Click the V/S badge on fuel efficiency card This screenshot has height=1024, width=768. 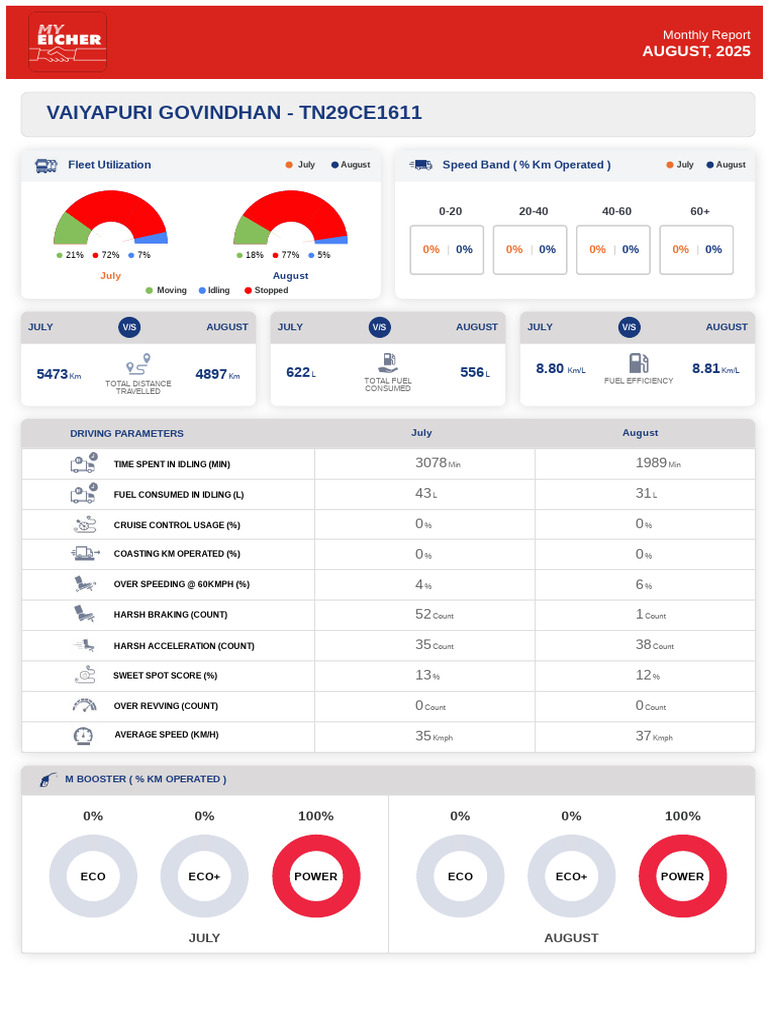click(x=629, y=327)
